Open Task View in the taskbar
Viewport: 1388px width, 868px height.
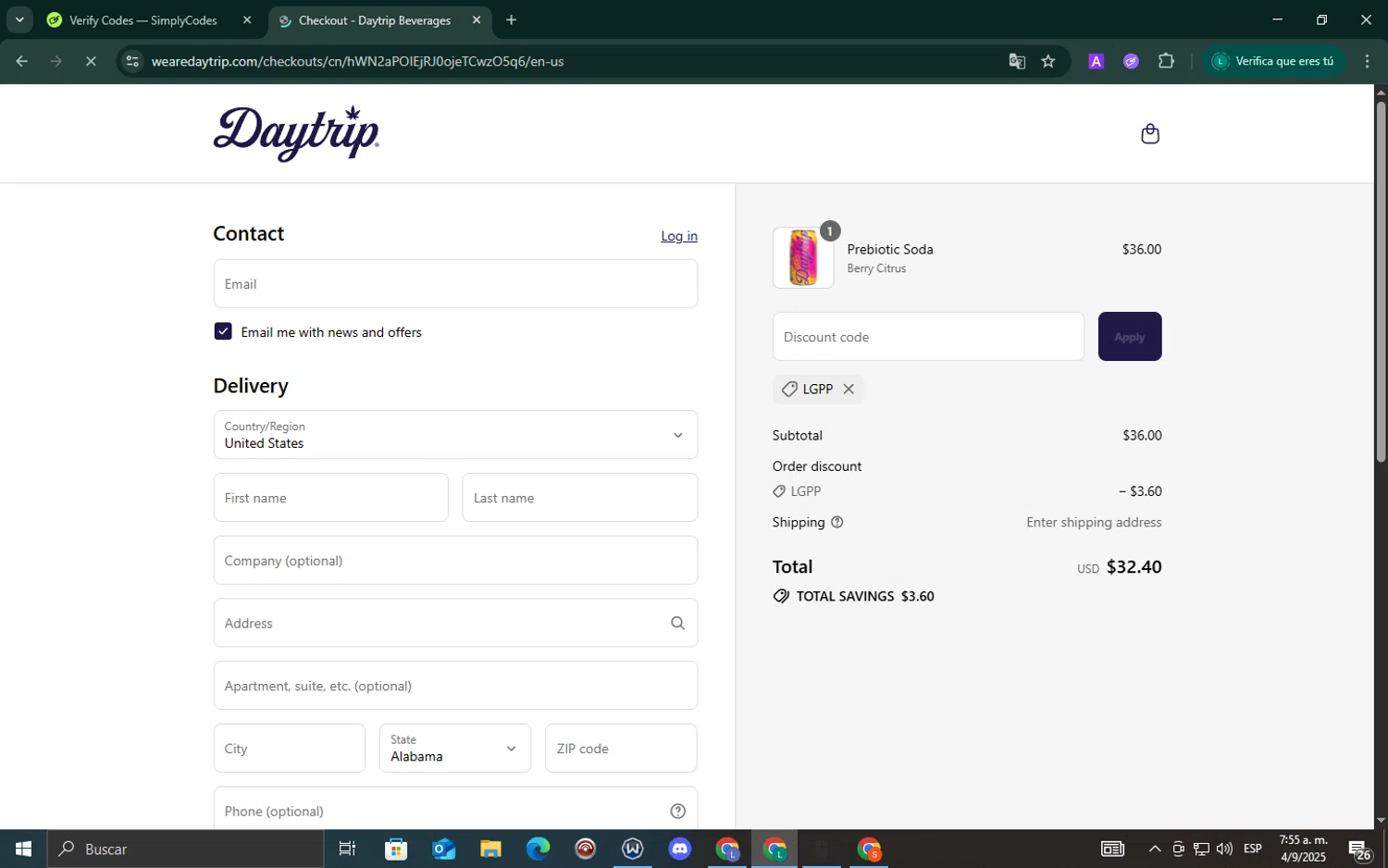coord(348,849)
